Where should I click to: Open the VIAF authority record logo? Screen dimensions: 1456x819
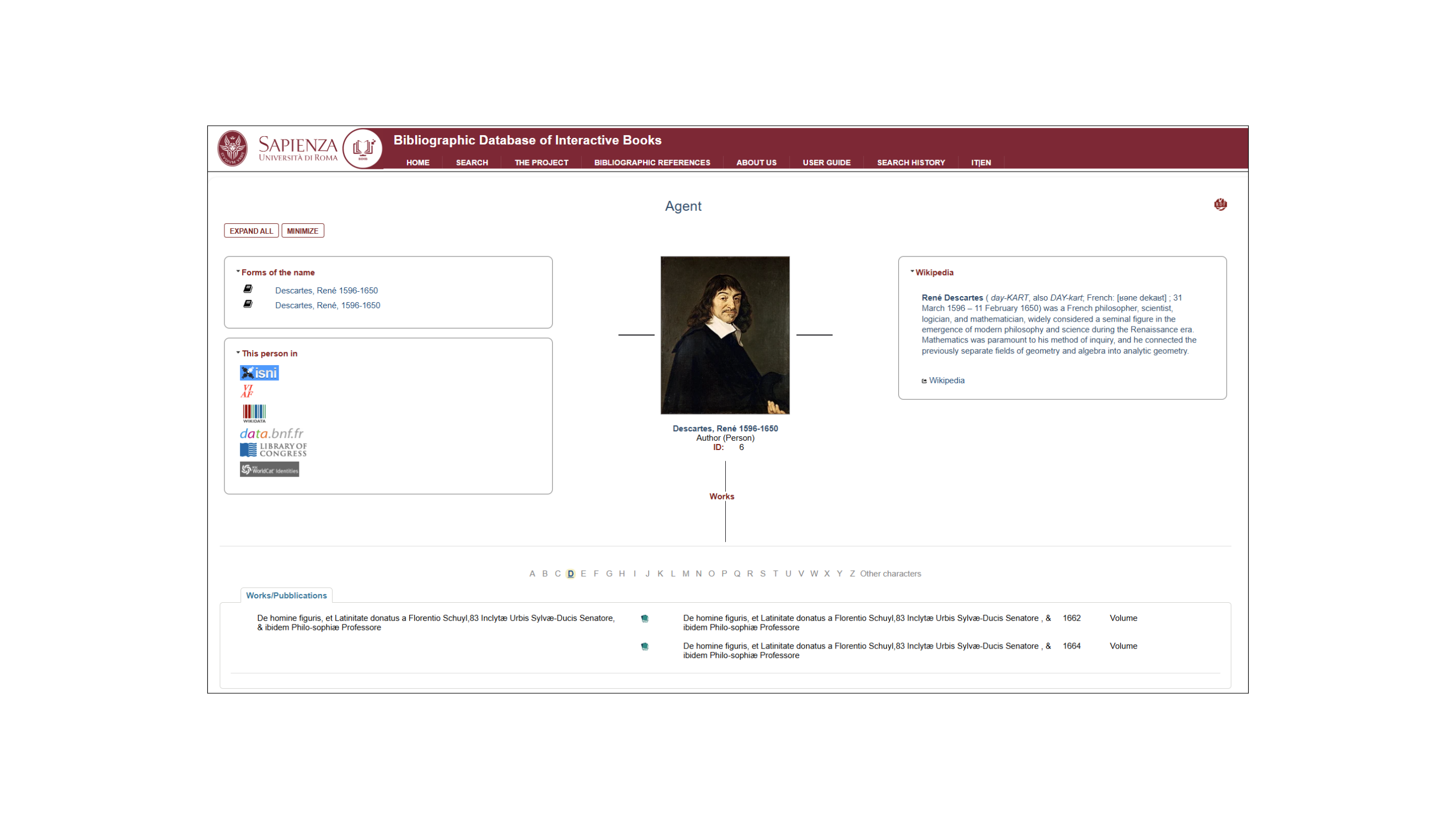[x=247, y=392]
